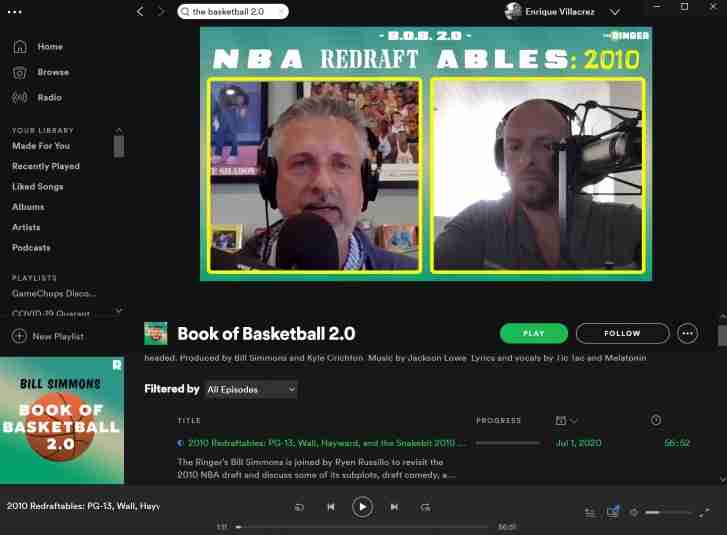
Task: Open Recently Played
Action: click(x=46, y=166)
